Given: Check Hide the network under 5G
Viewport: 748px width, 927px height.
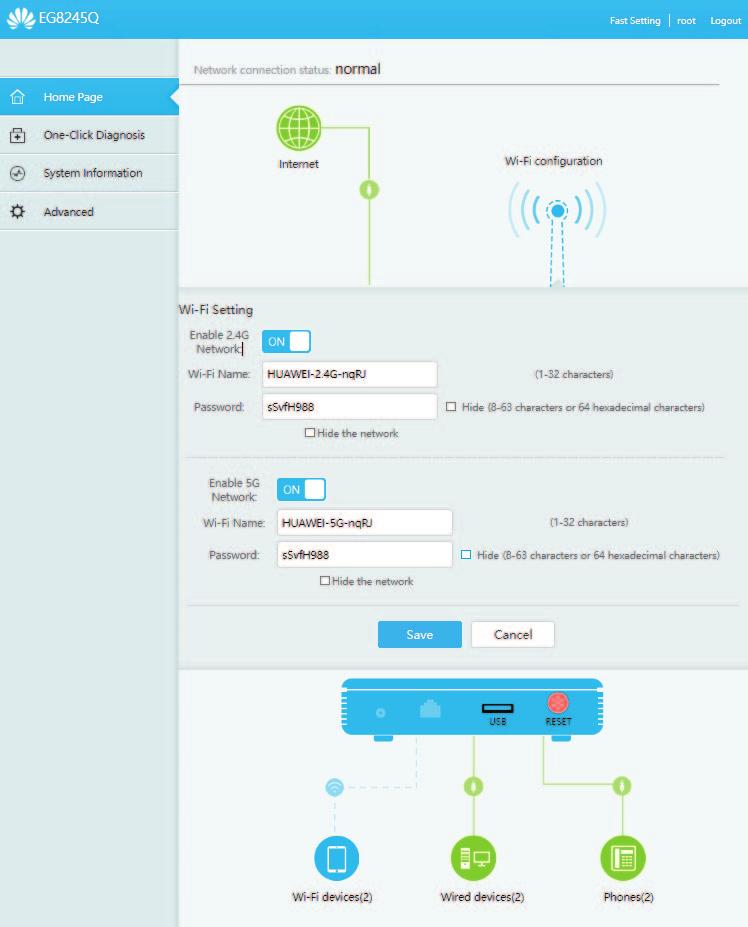Looking at the screenshot, I should click(x=325, y=581).
